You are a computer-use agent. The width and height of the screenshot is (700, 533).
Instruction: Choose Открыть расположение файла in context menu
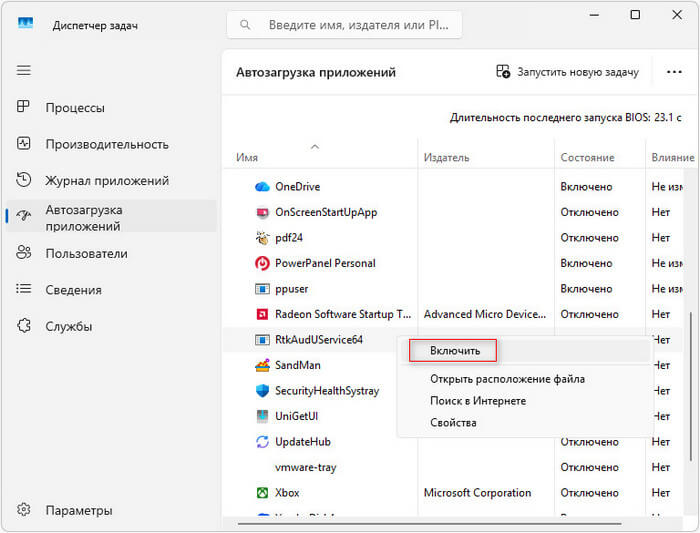(x=507, y=379)
